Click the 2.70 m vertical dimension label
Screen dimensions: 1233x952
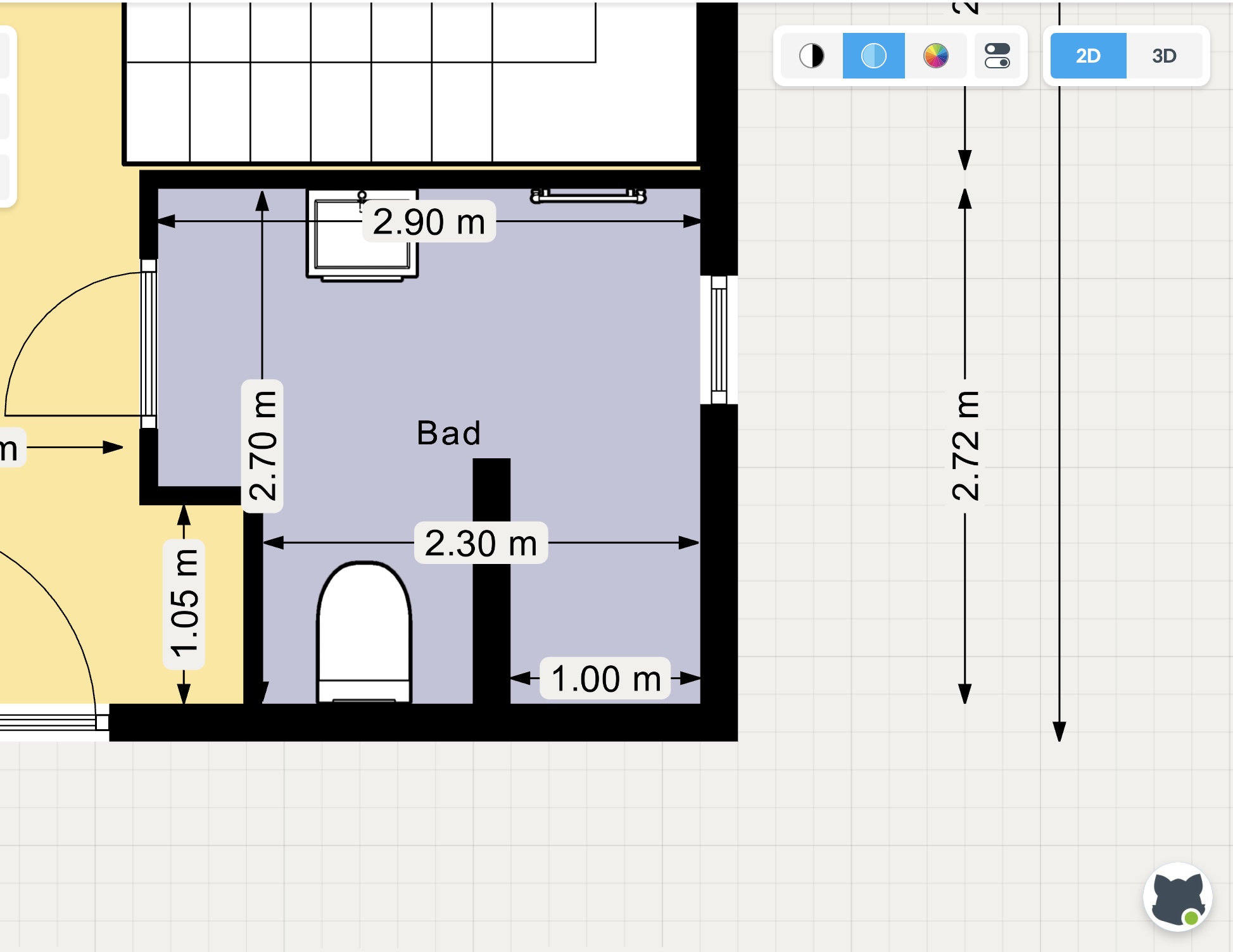point(262,446)
